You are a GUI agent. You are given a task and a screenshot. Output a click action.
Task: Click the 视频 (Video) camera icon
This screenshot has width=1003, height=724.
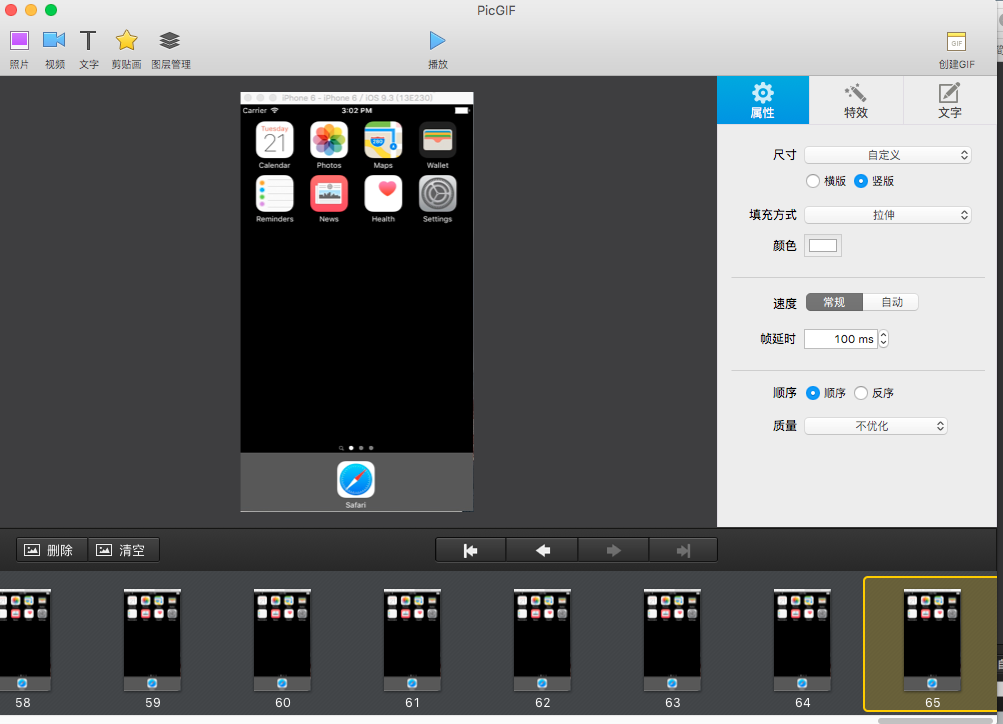[54, 41]
